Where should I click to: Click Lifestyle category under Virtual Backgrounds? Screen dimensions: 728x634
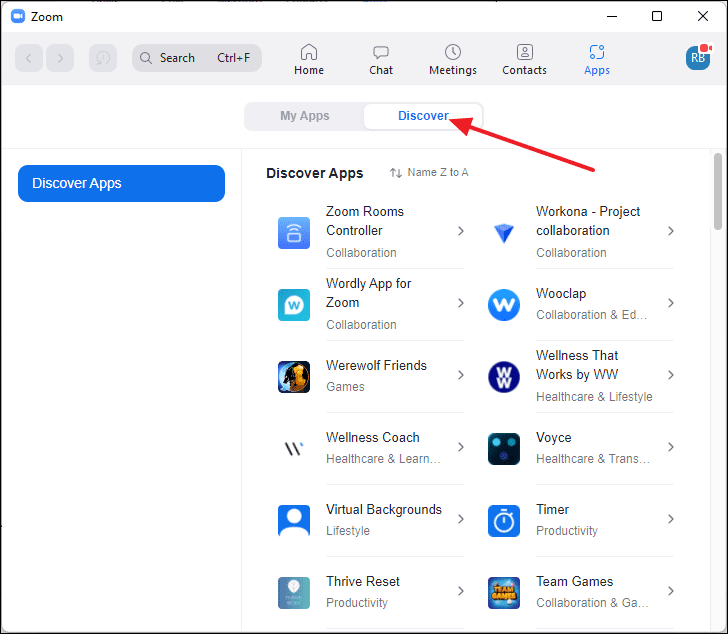pos(348,530)
